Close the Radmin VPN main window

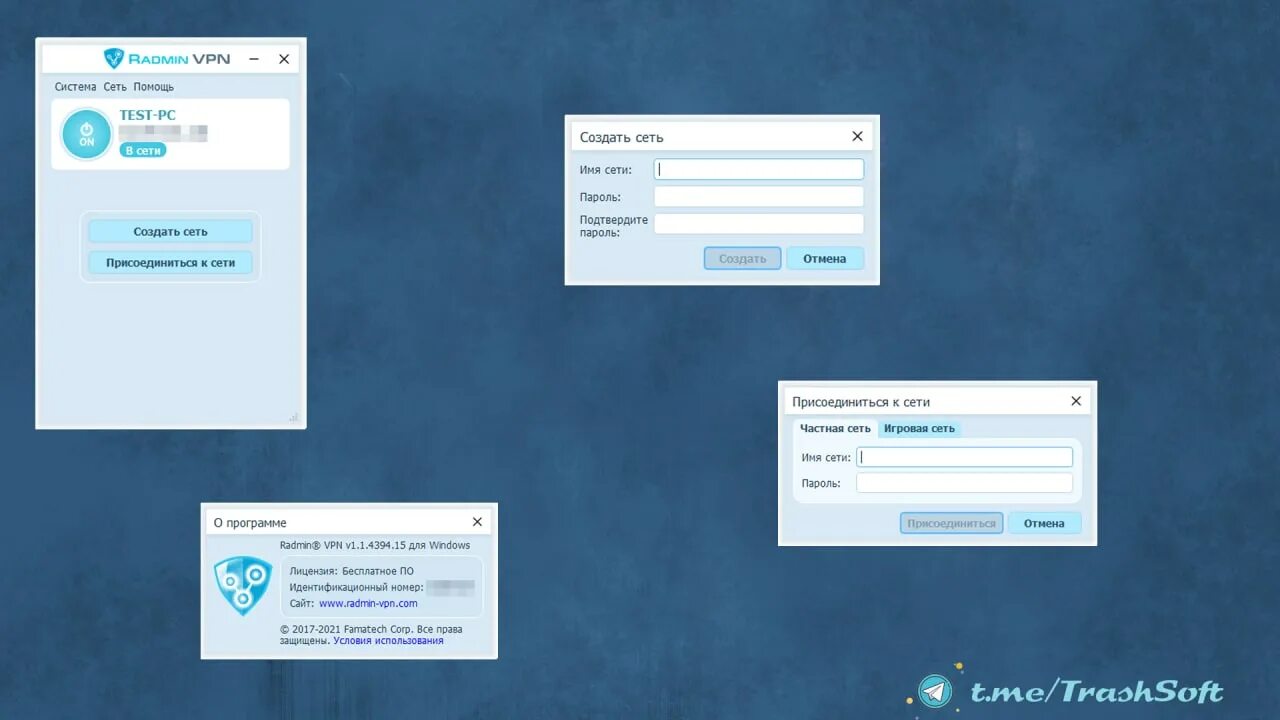tap(284, 59)
